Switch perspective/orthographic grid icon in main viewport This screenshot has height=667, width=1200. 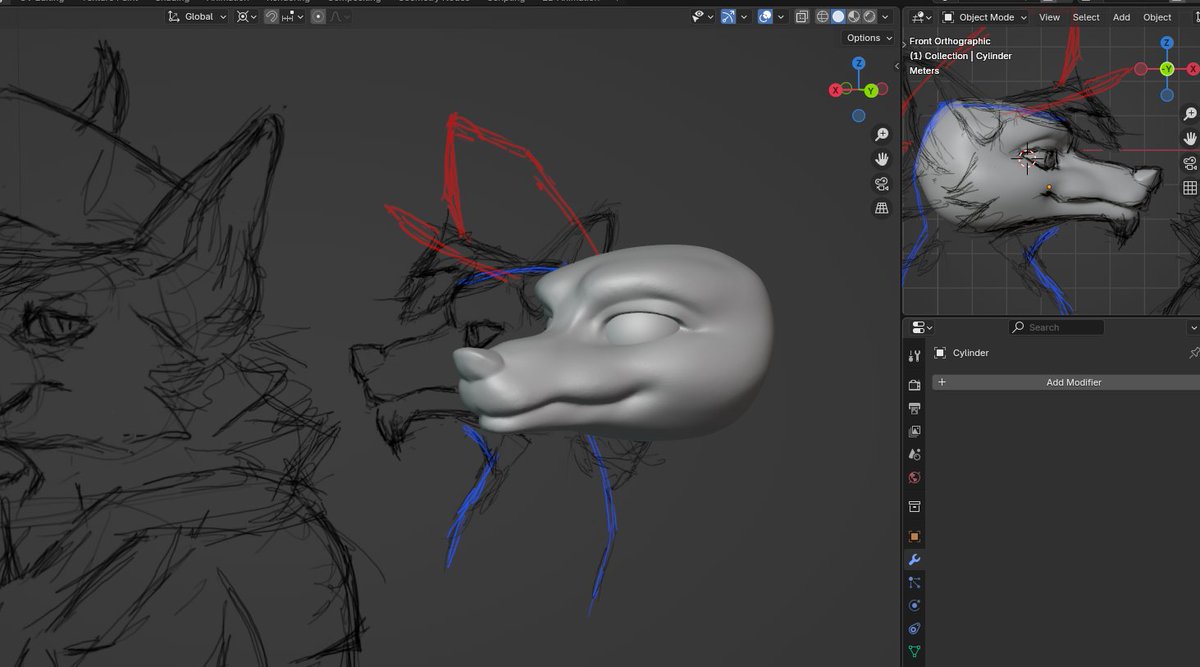[882, 208]
